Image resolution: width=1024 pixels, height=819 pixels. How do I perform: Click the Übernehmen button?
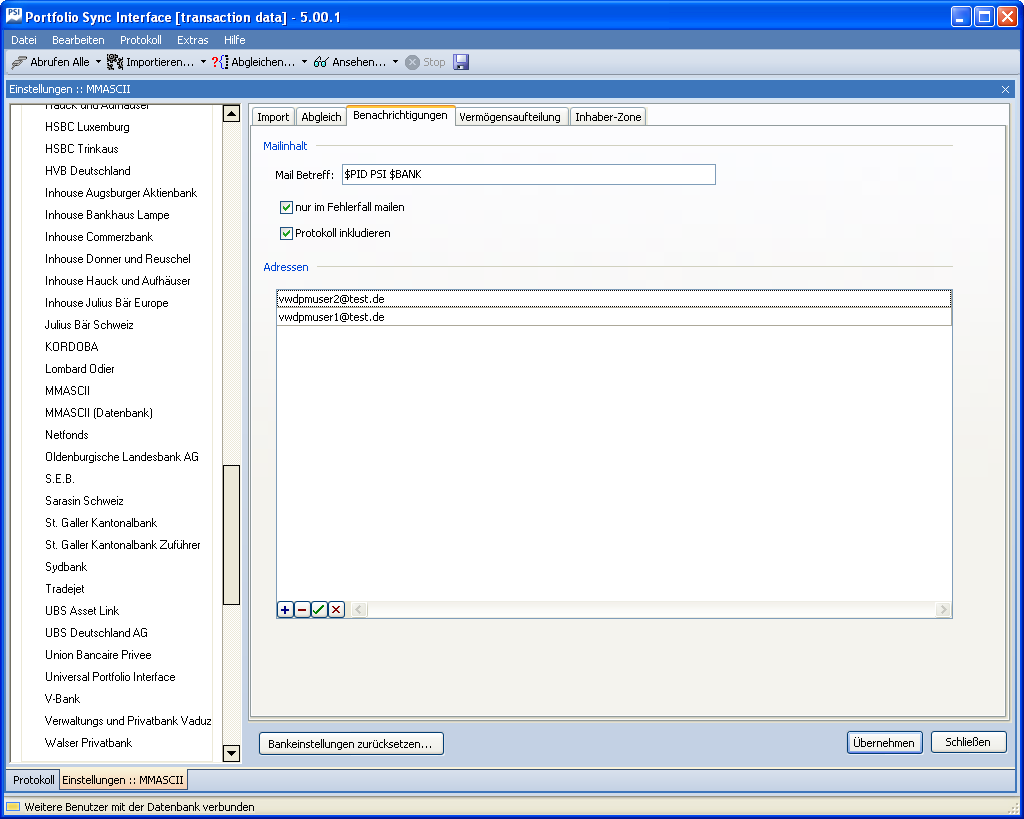point(884,743)
